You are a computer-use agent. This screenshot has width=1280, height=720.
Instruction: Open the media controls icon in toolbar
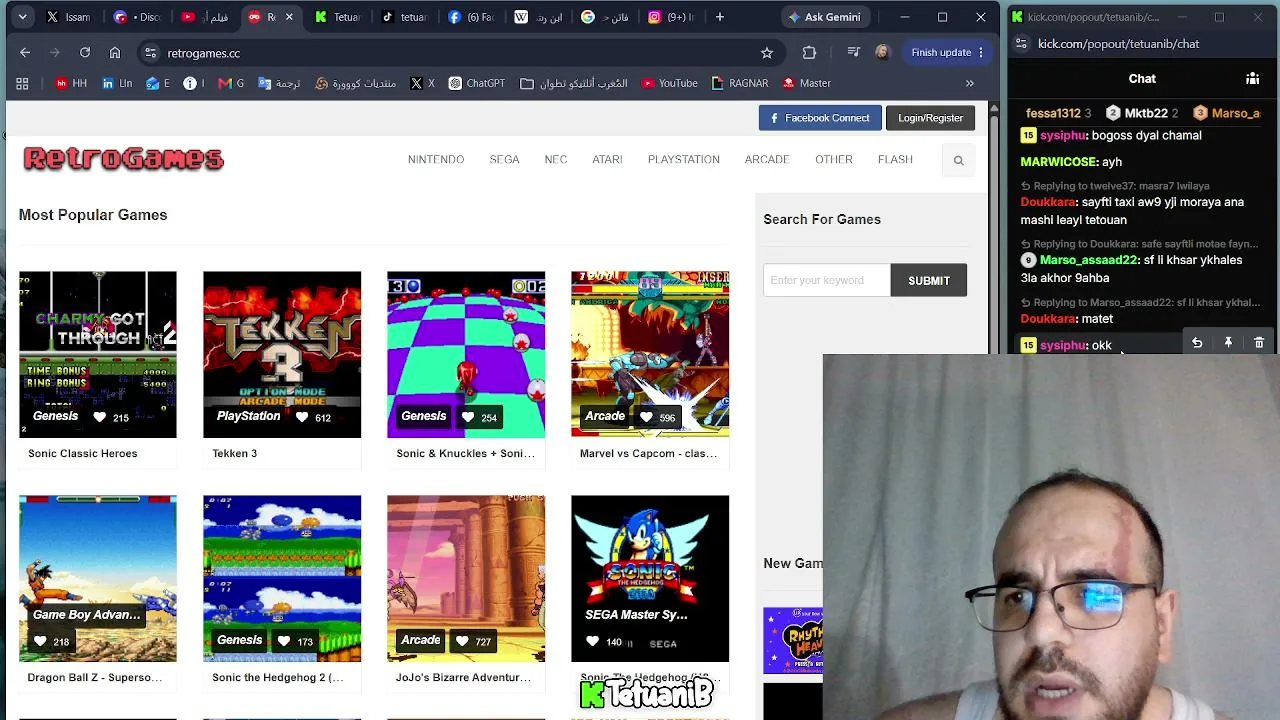853,53
